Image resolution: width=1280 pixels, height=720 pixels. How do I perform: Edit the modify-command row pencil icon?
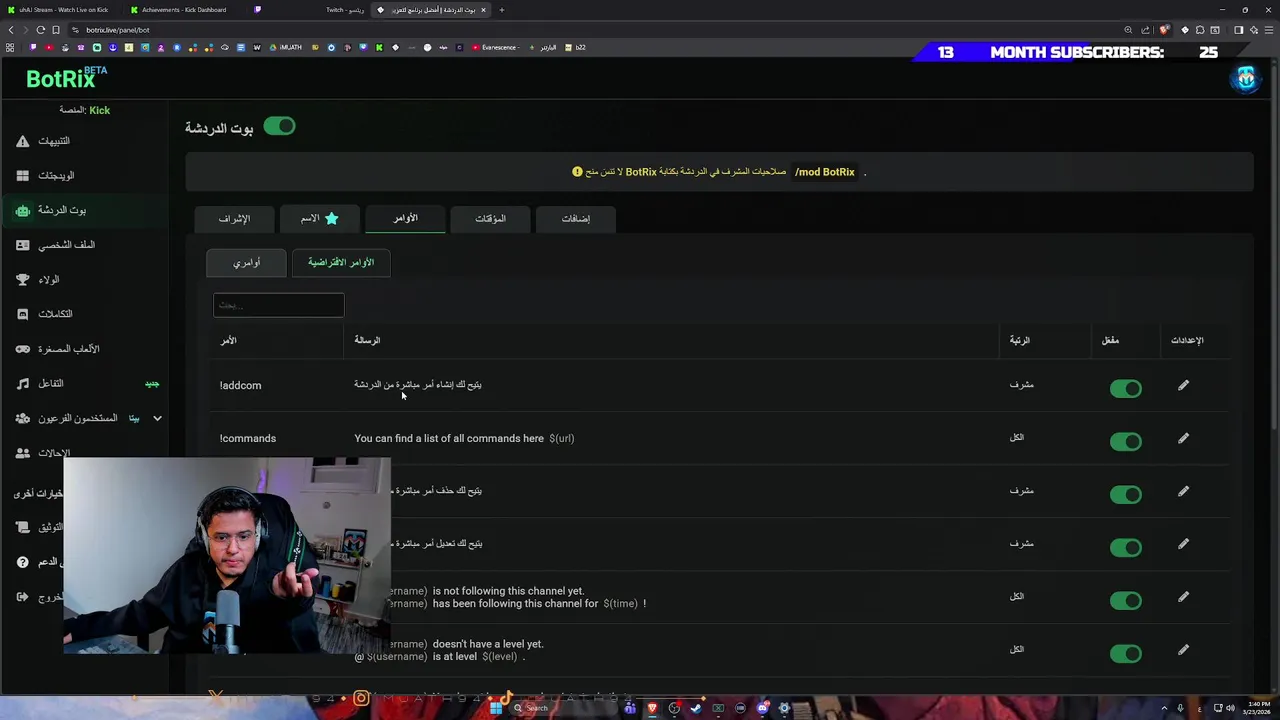(1183, 544)
